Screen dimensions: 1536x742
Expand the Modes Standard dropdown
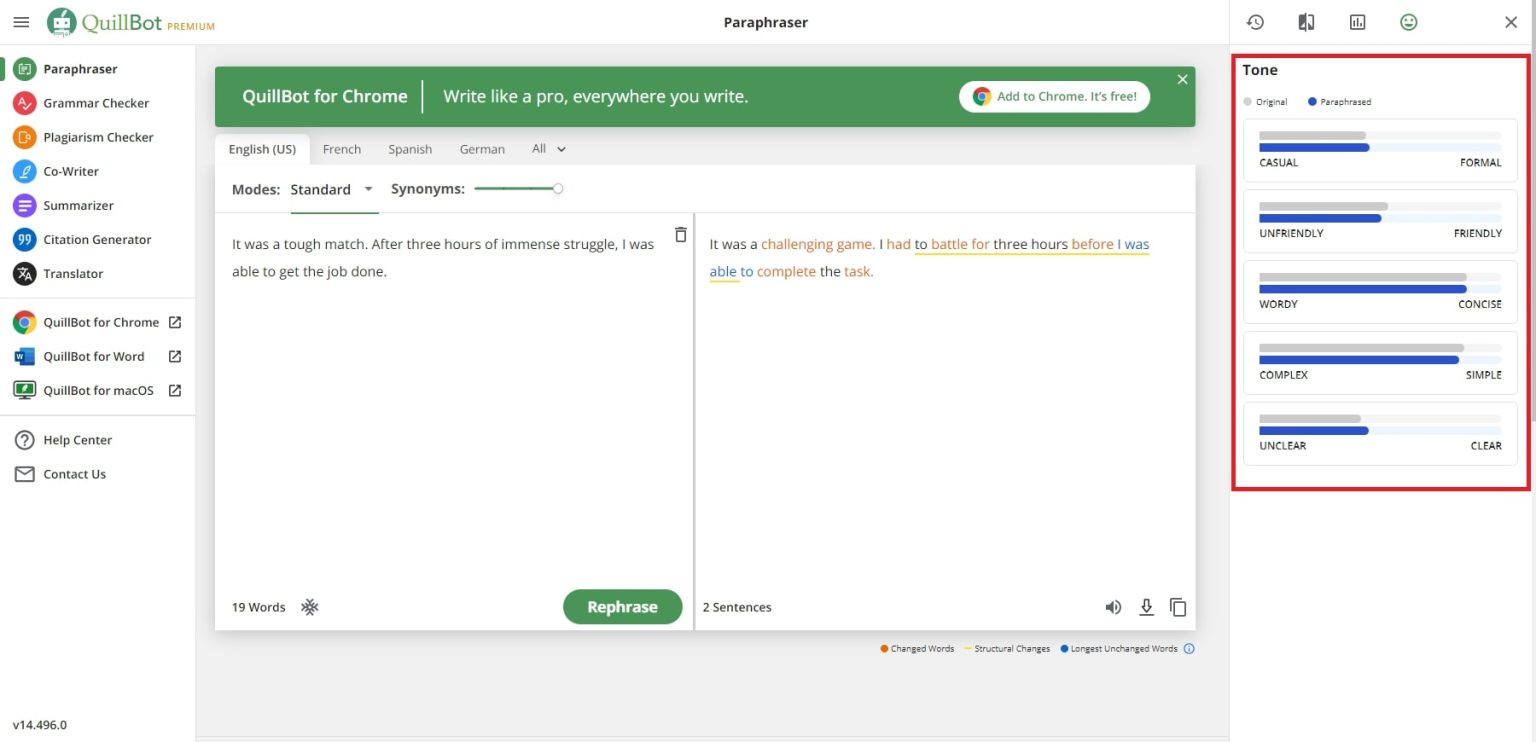pos(332,189)
